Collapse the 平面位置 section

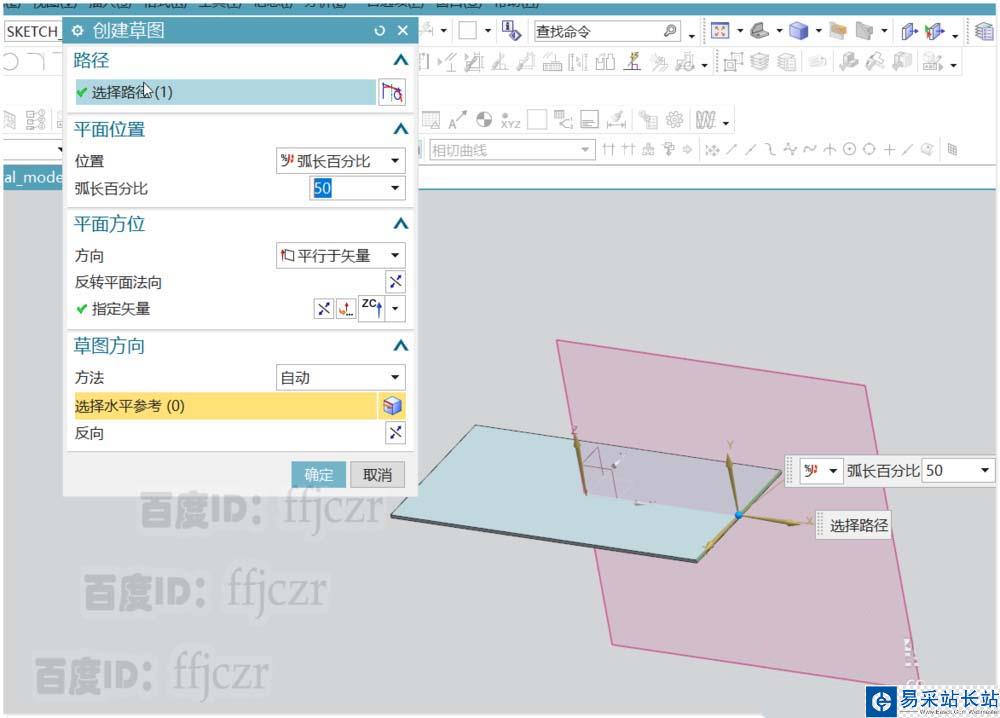point(401,129)
